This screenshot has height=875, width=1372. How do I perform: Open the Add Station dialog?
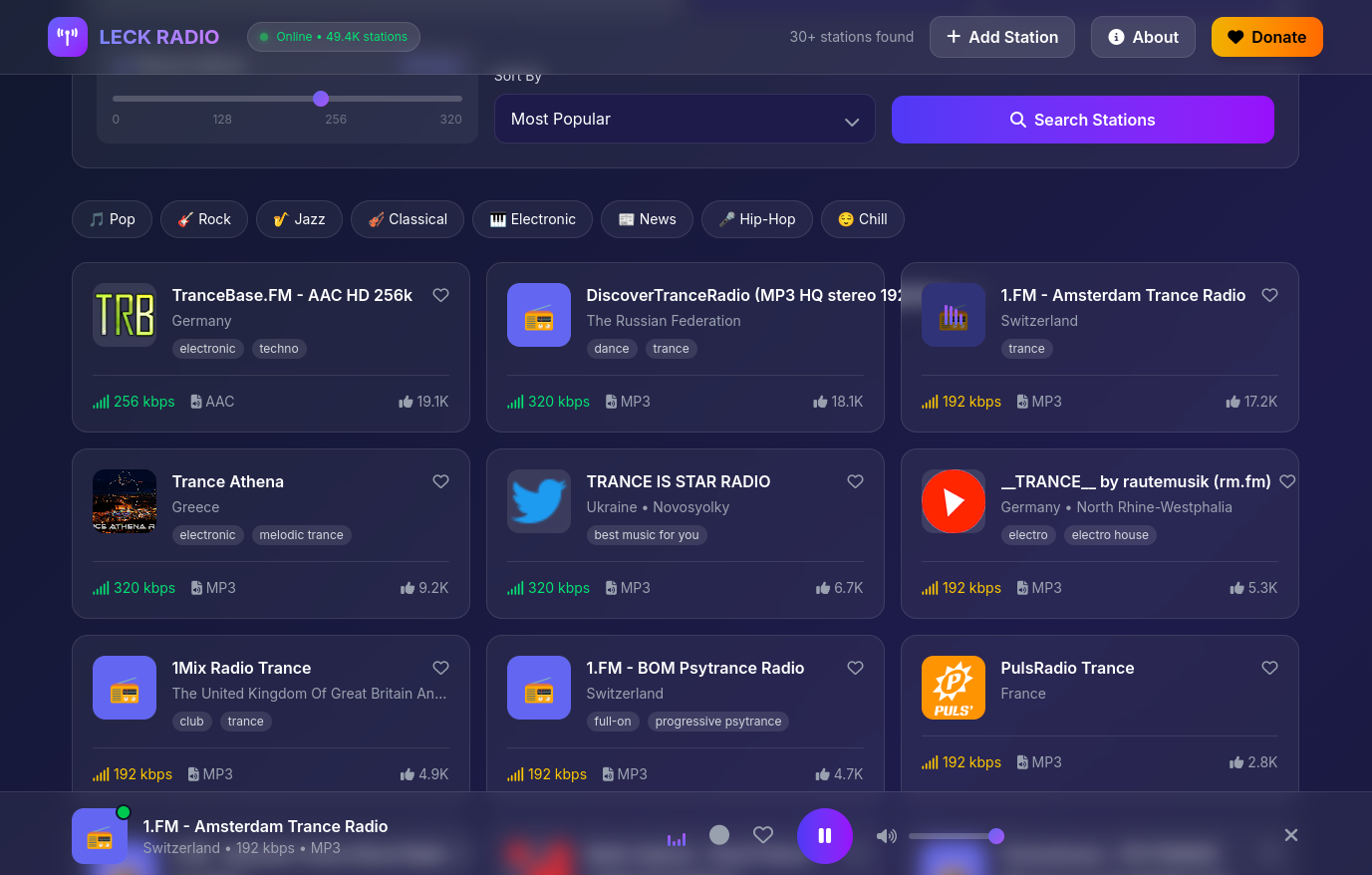point(1002,37)
